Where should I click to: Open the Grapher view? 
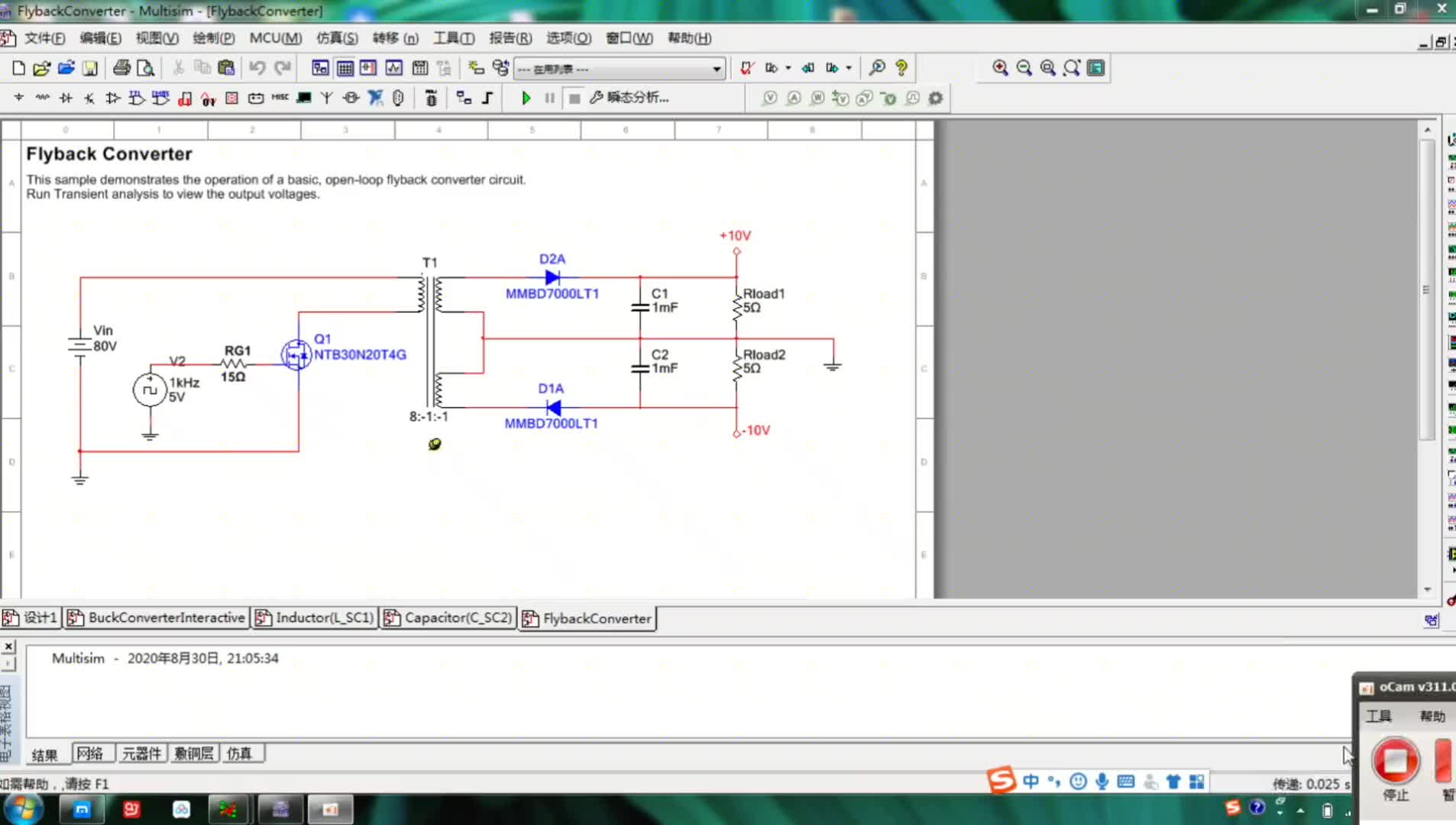[393, 68]
